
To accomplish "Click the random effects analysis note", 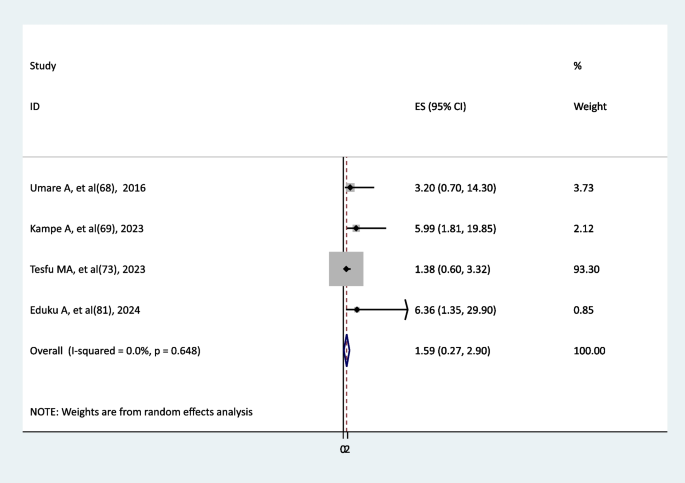I will 139,411.
